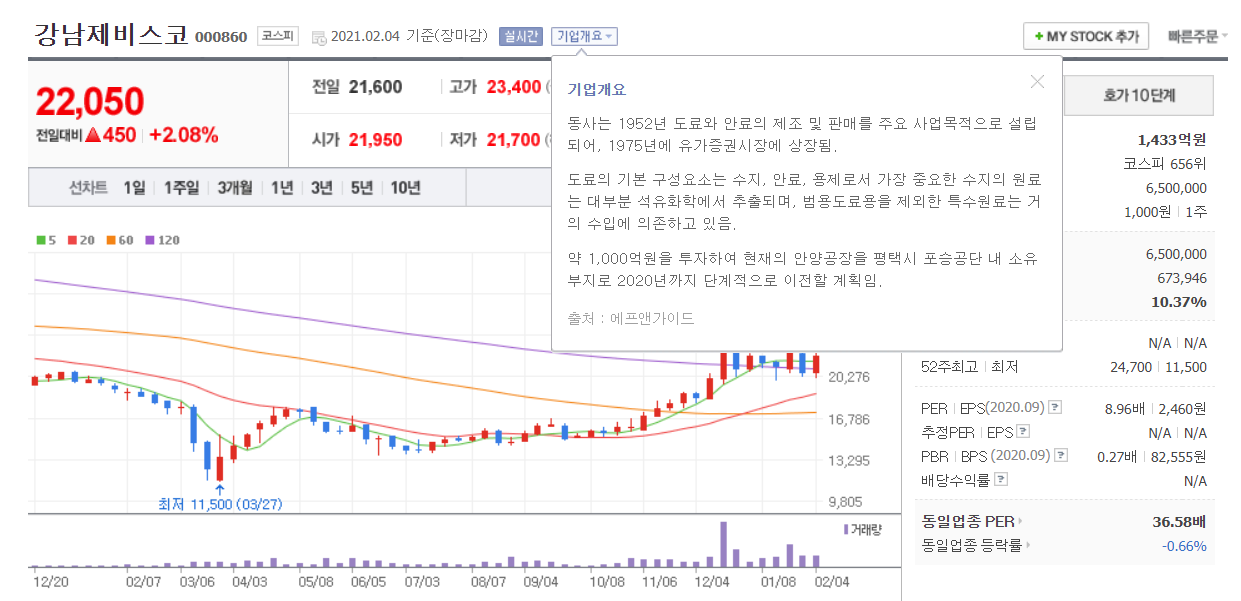Viewport: 1241px width, 601px height.
Task: Toggle the 실시간 real-time badge
Action: [521, 36]
